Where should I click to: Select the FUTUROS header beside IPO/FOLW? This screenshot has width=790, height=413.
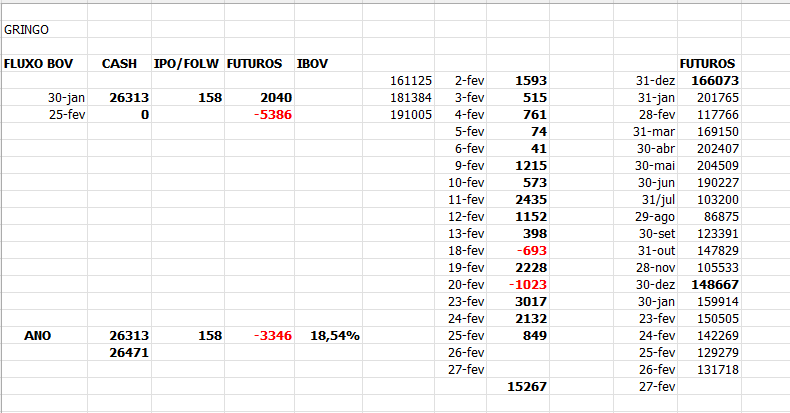[259, 63]
